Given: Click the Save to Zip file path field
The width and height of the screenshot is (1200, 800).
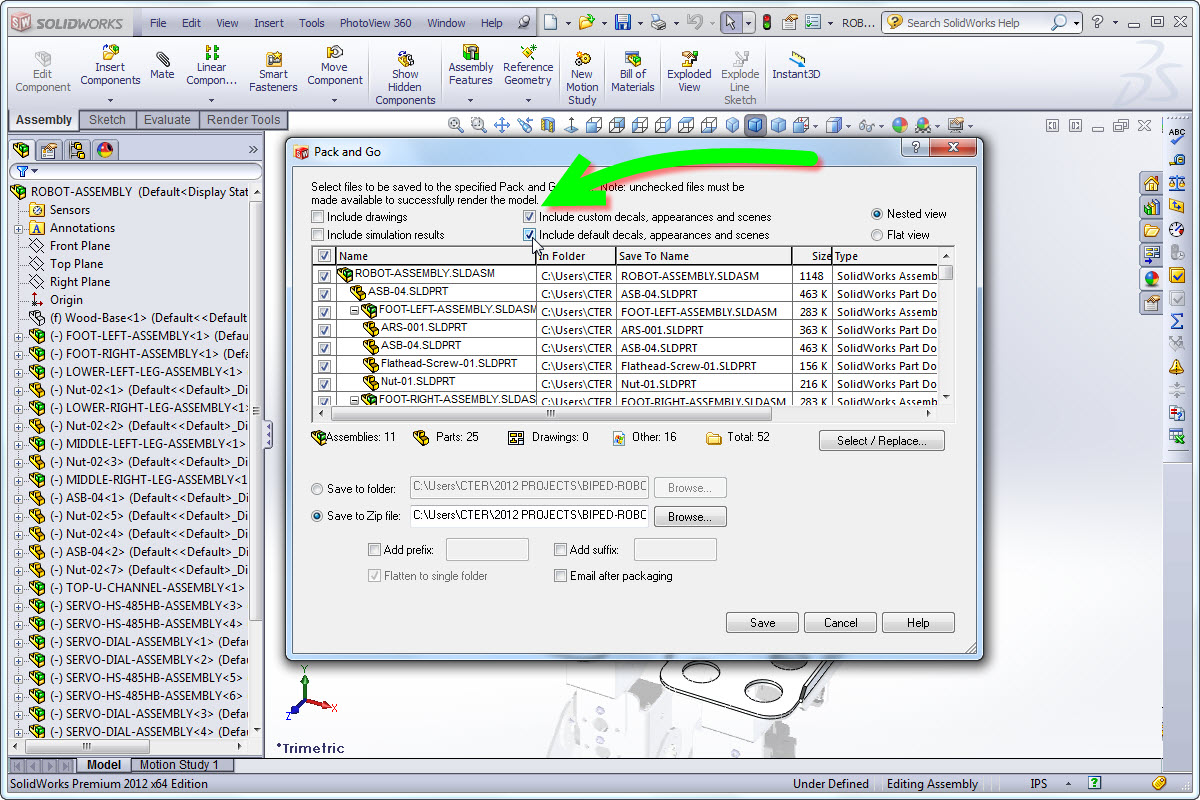Looking at the screenshot, I should (530, 516).
